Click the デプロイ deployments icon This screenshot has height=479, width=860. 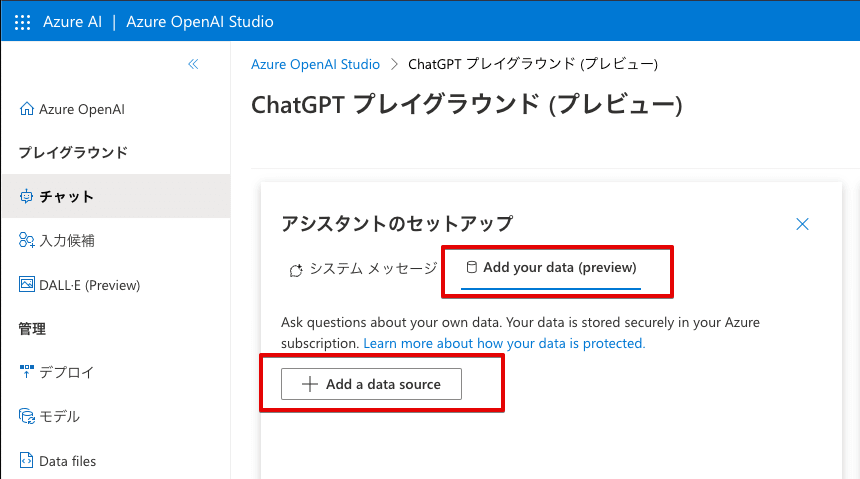coord(27,372)
